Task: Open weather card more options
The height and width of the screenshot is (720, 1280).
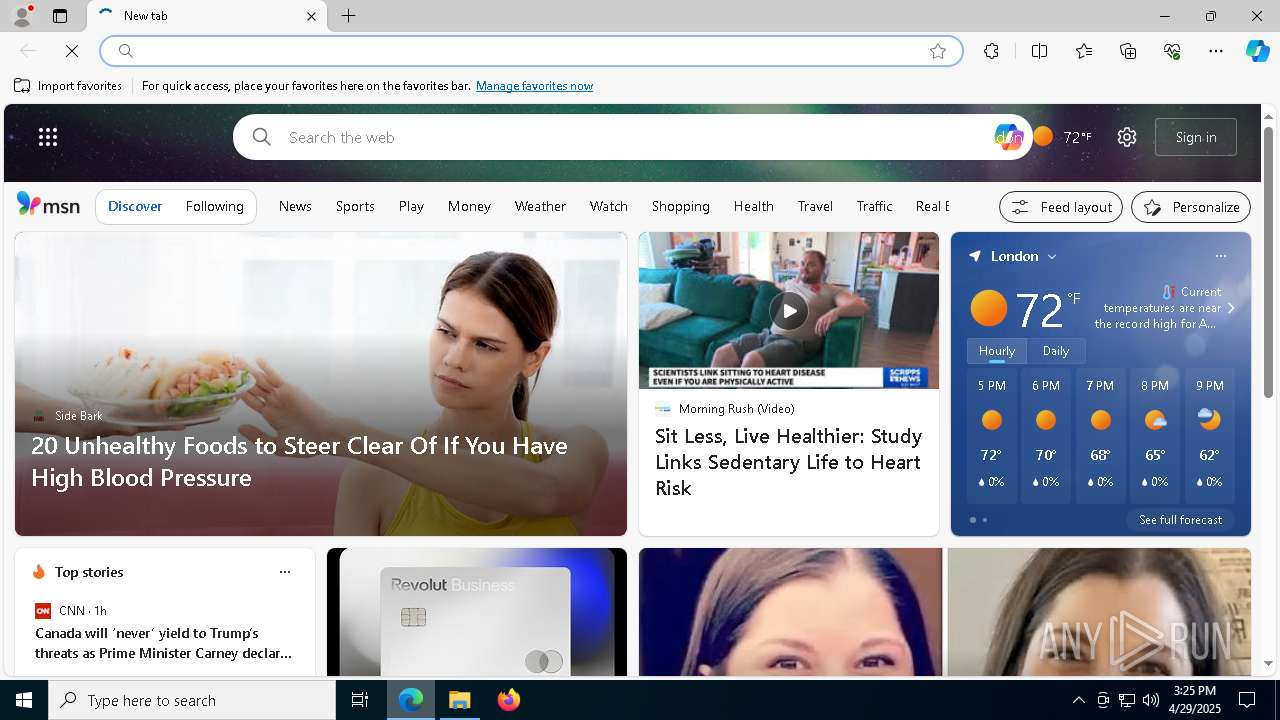Action: tap(1221, 256)
